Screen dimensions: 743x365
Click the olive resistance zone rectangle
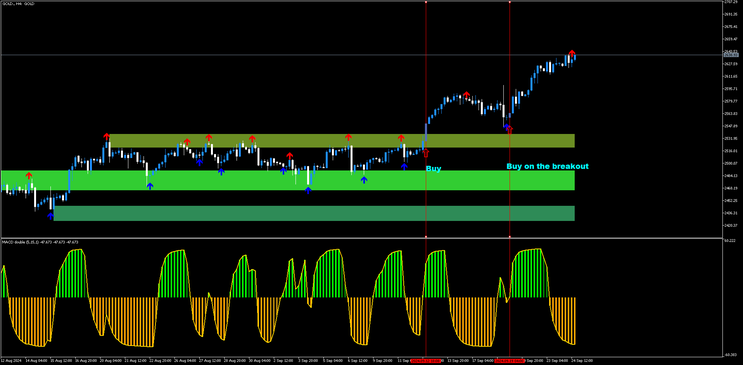click(342, 141)
